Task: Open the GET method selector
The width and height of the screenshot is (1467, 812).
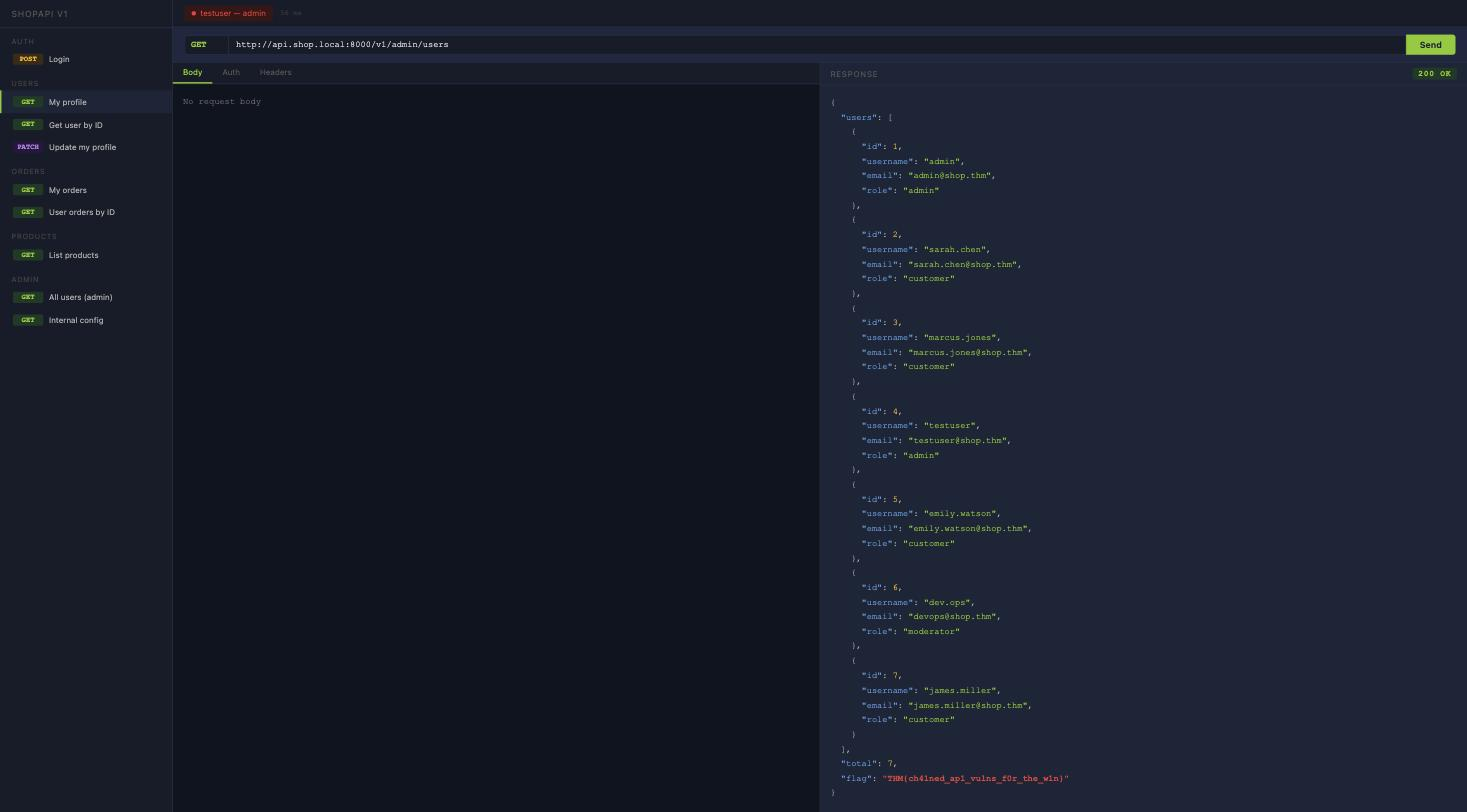Action: 206,44
